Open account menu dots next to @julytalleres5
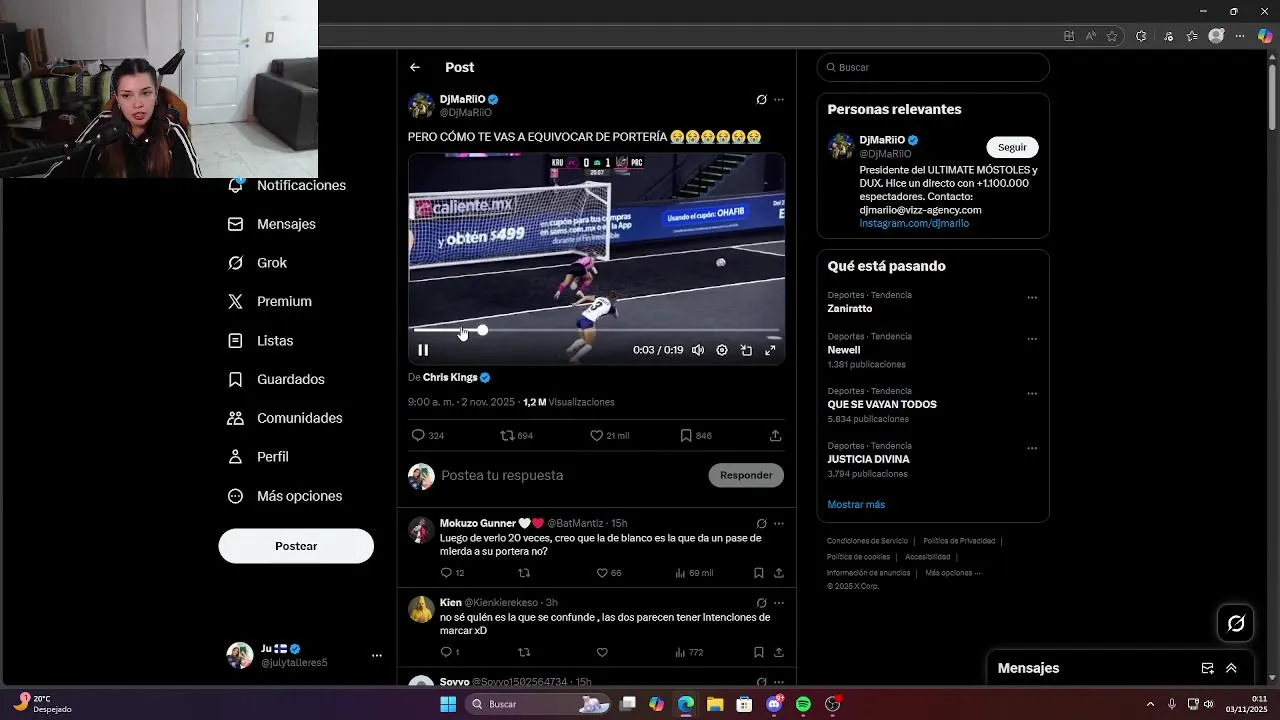Image resolution: width=1280 pixels, height=720 pixels. click(377, 656)
